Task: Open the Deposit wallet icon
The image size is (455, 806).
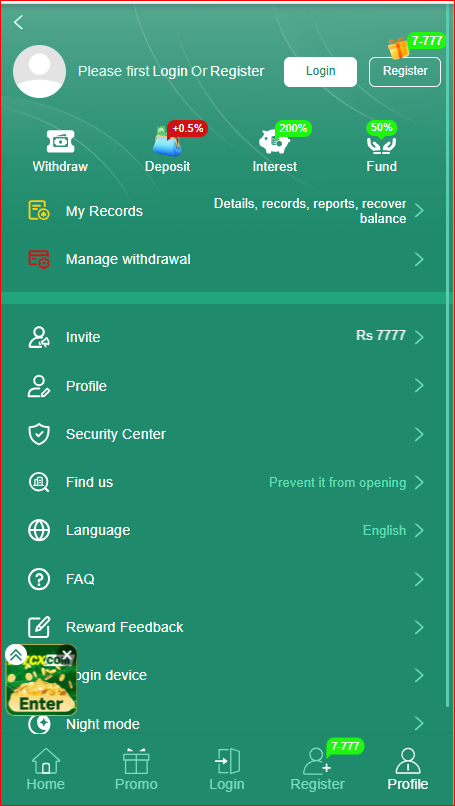Action: click(x=167, y=141)
